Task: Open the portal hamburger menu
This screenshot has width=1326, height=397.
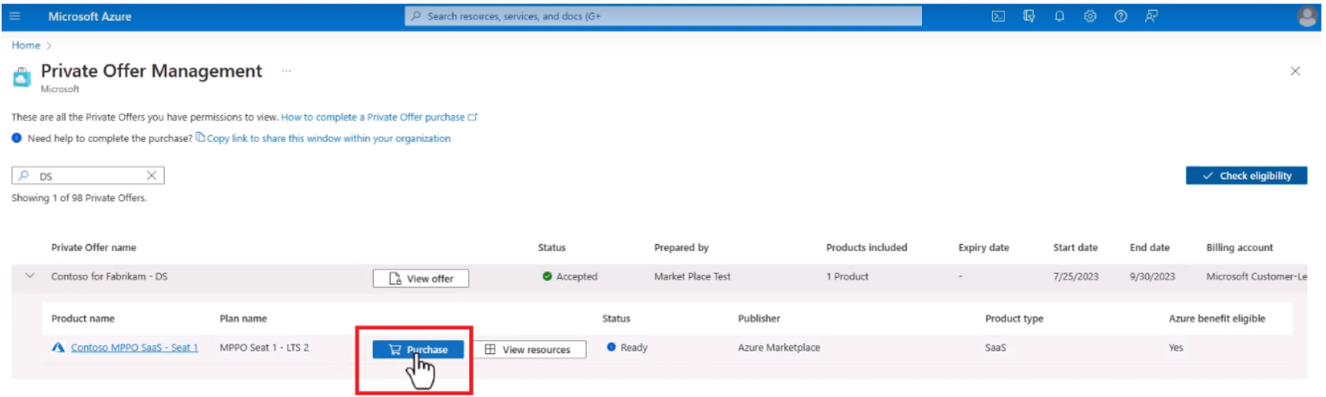Action: coord(14,17)
